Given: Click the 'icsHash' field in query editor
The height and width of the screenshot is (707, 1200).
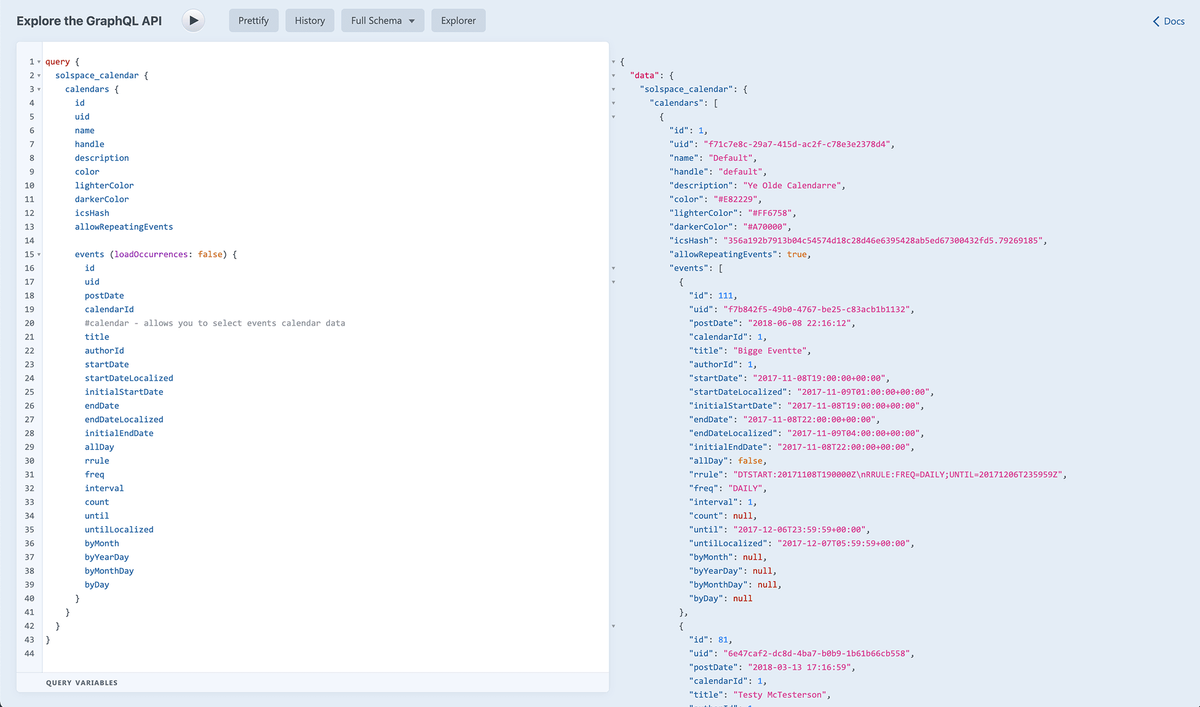Looking at the screenshot, I should 92,213.
